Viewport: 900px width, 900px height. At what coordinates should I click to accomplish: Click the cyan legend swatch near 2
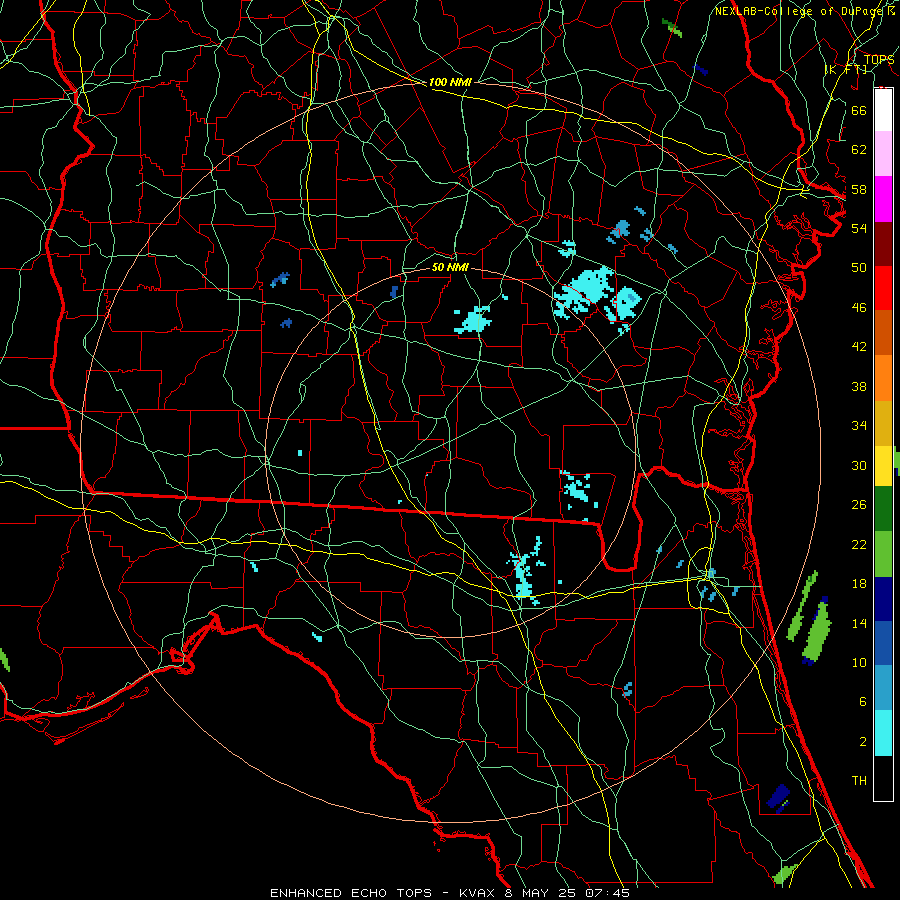coord(883,733)
